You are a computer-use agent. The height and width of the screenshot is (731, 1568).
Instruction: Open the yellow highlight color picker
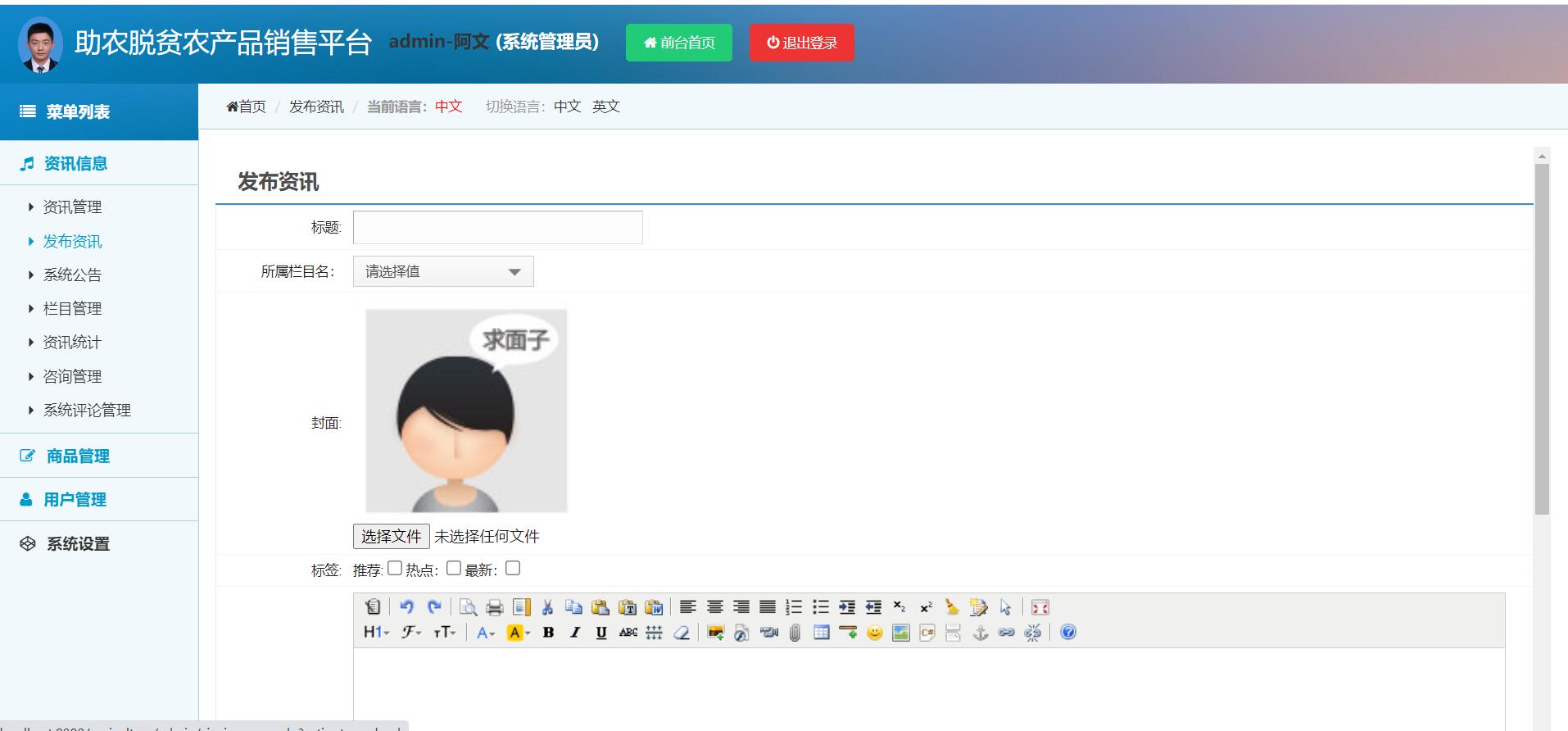click(519, 633)
